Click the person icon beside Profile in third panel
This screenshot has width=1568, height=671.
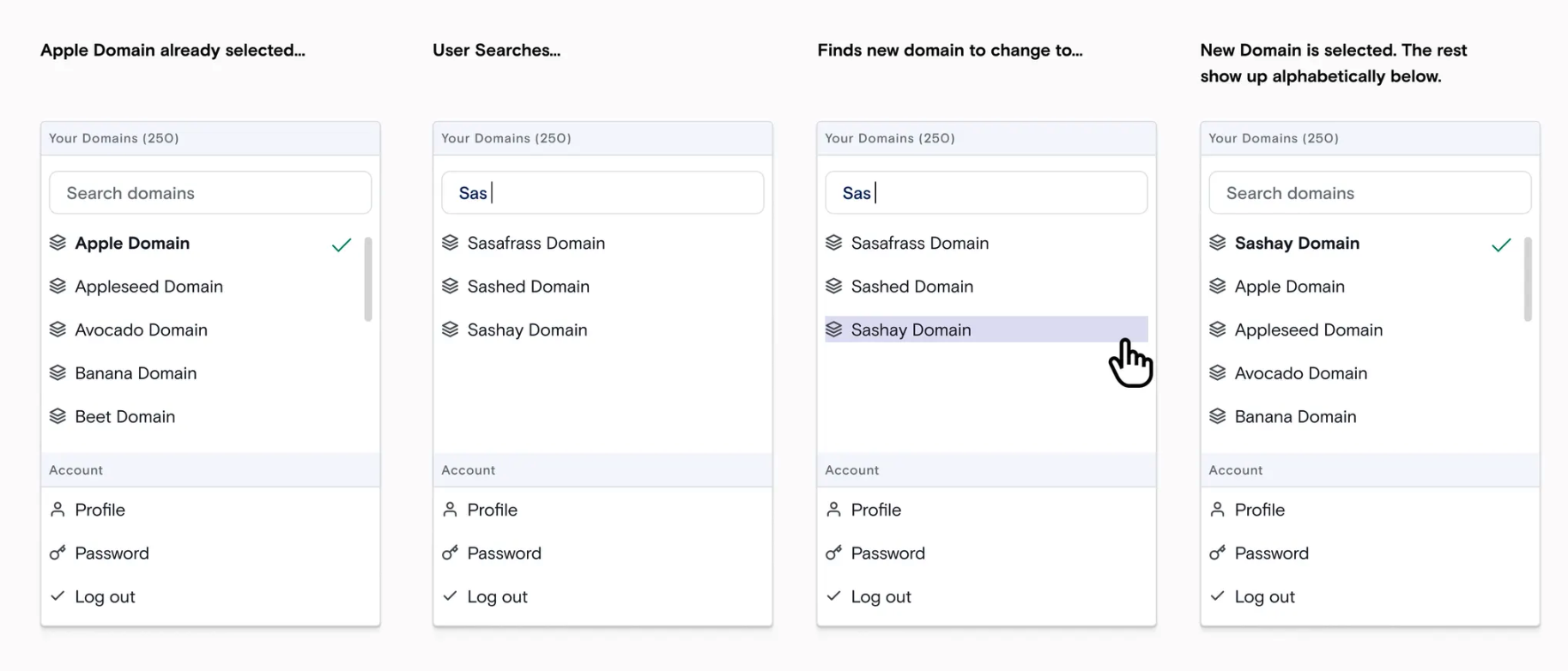(x=833, y=510)
